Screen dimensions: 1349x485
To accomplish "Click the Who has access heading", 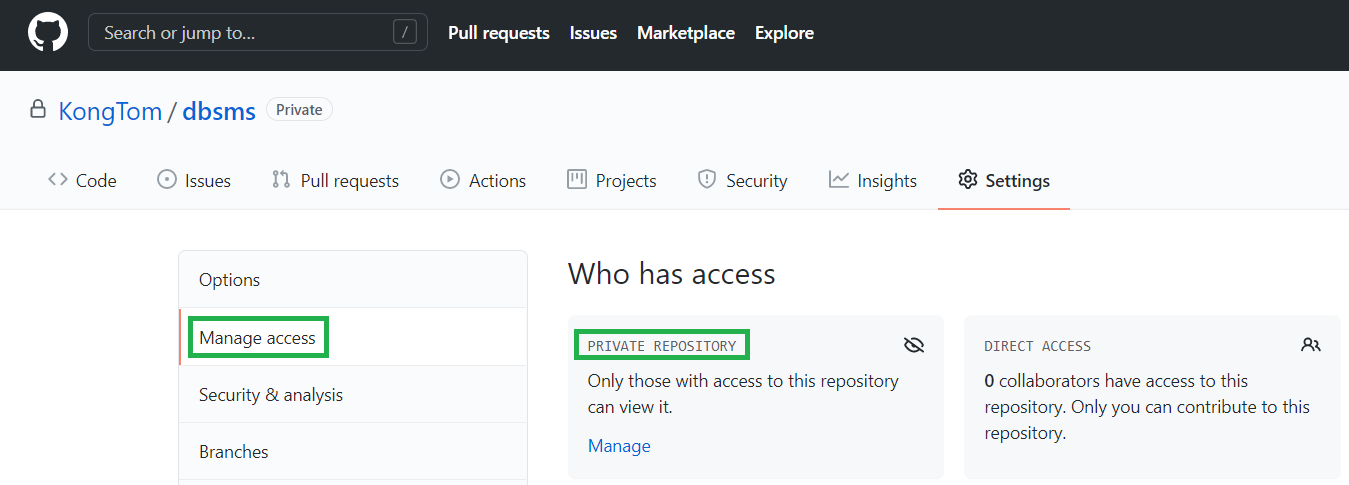I will [x=672, y=274].
